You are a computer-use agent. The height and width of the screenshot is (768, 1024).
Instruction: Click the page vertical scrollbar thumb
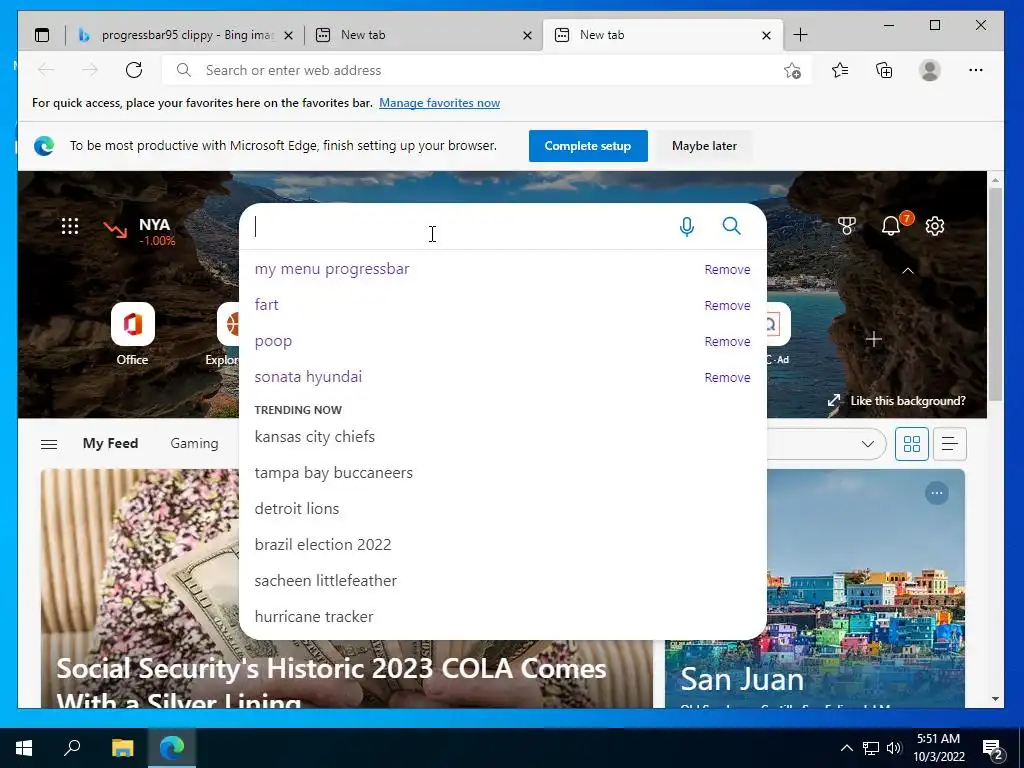click(995, 294)
